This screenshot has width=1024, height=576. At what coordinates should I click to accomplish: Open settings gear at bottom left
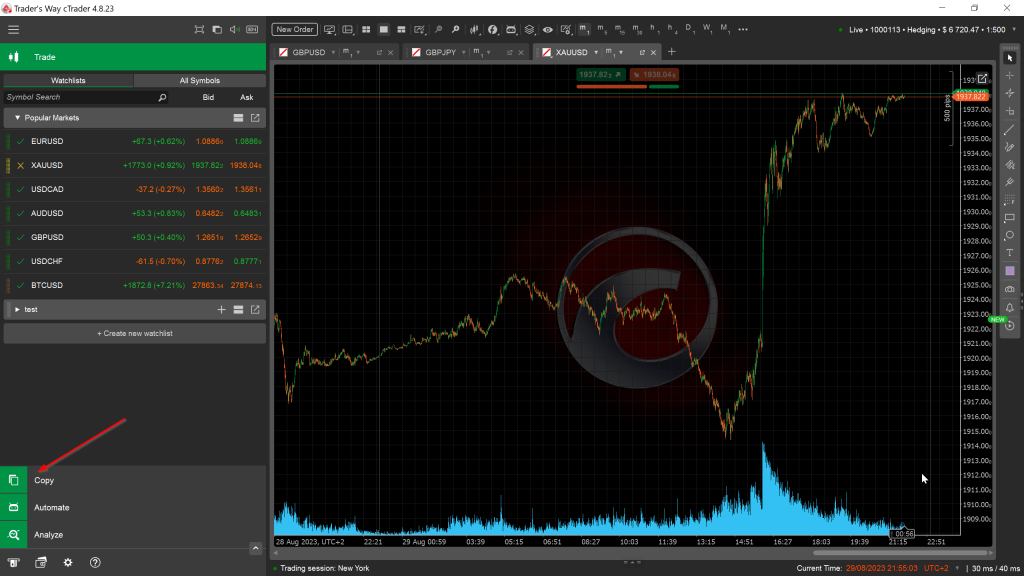(68, 563)
